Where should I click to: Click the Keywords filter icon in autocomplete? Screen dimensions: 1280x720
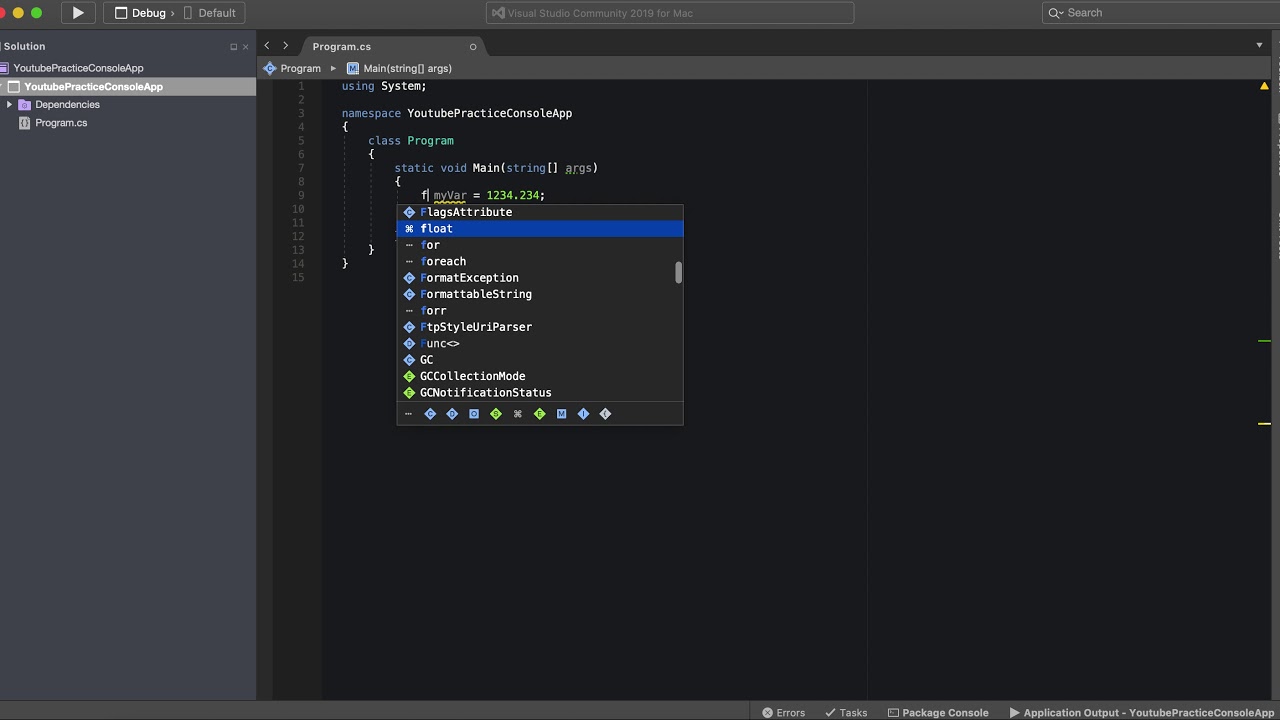coord(518,414)
